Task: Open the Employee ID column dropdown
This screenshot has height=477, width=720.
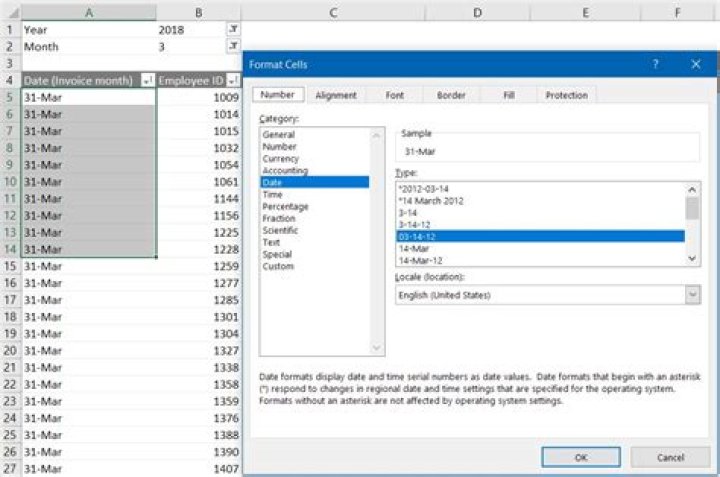Action: point(233,80)
